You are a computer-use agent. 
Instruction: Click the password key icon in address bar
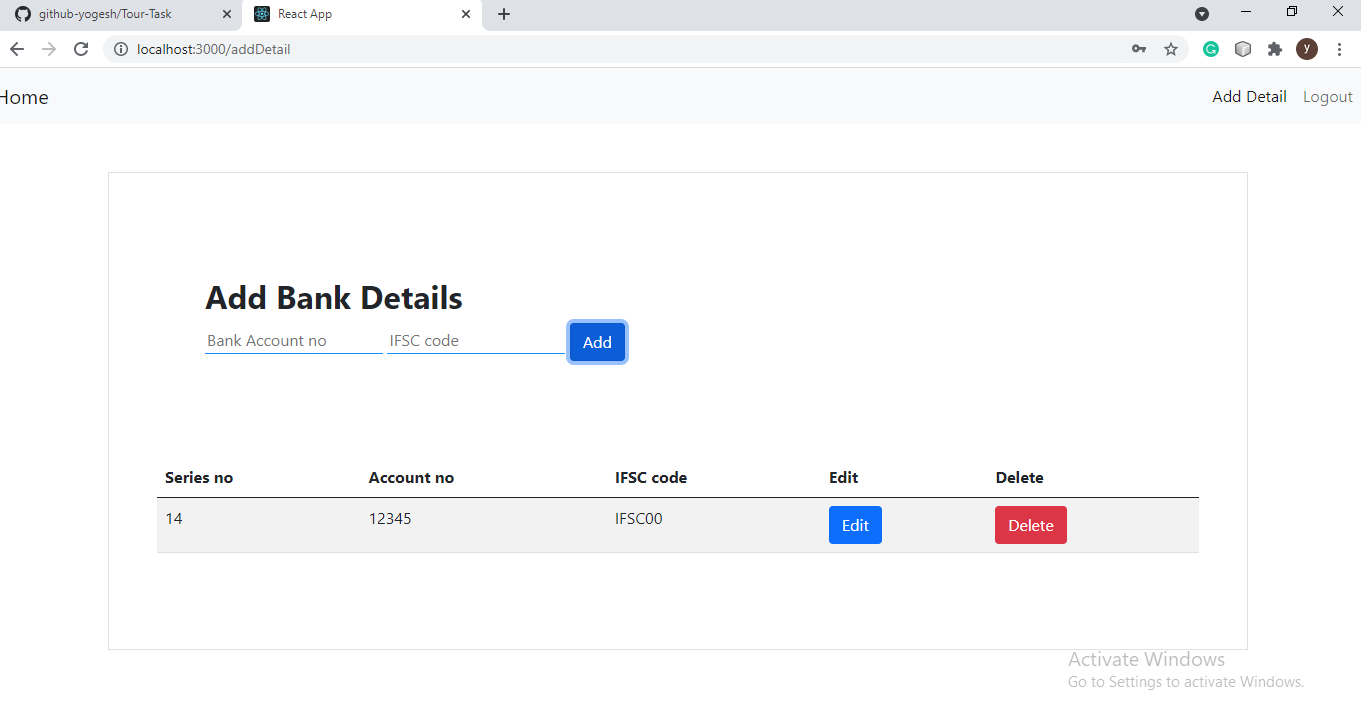coord(1139,48)
